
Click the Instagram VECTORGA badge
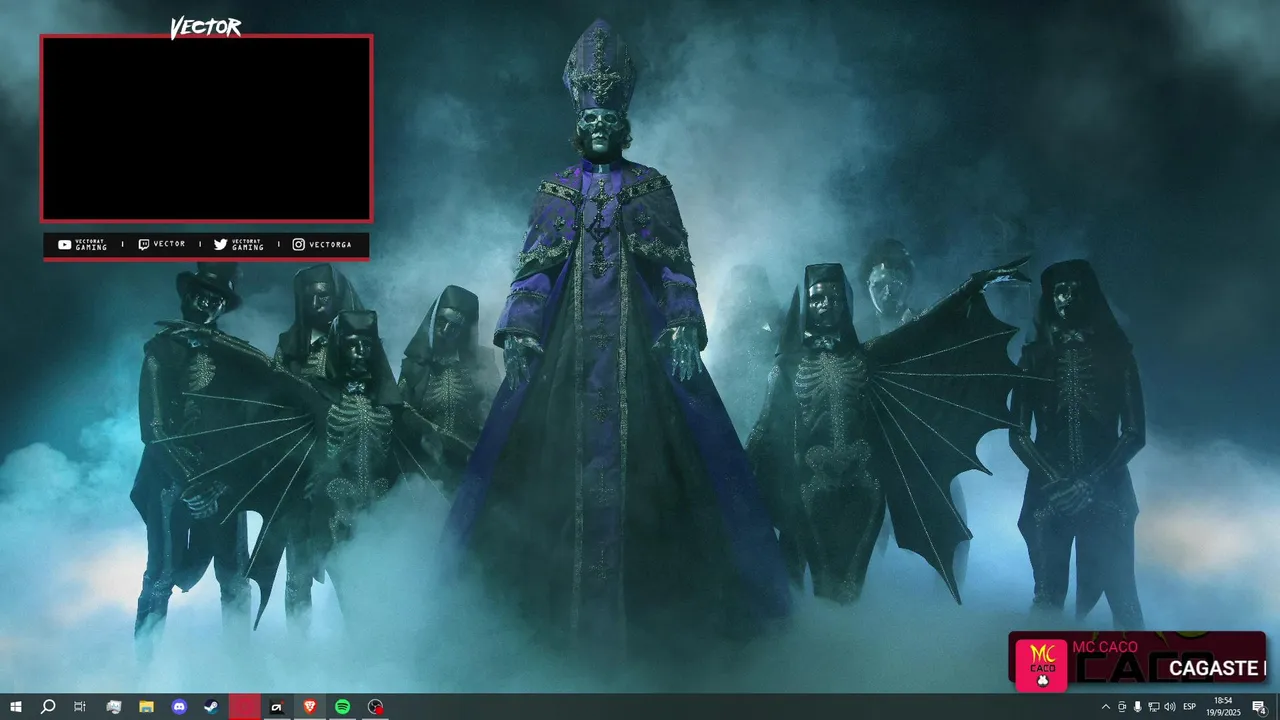point(322,244)
